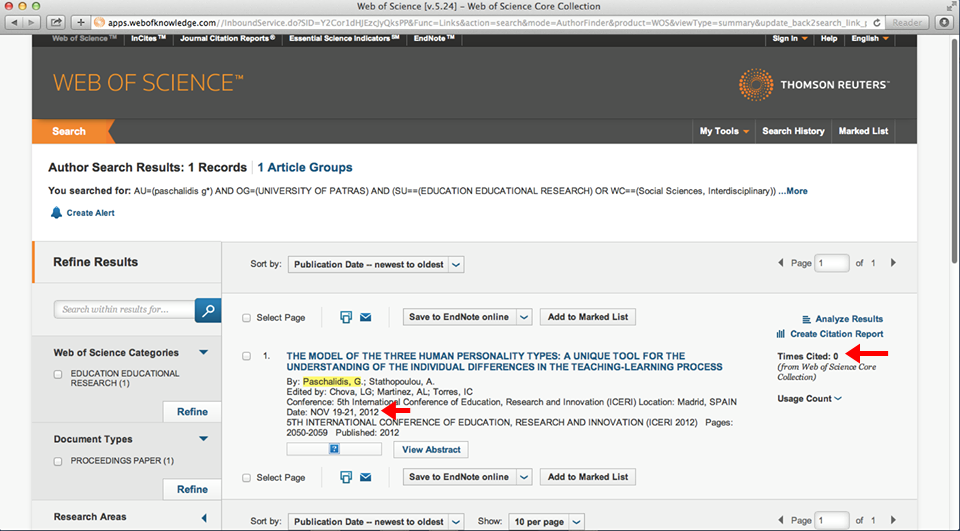Click the Create Alert bell icon
Screen dimensions: 960x531
click(x=56, y=213)
